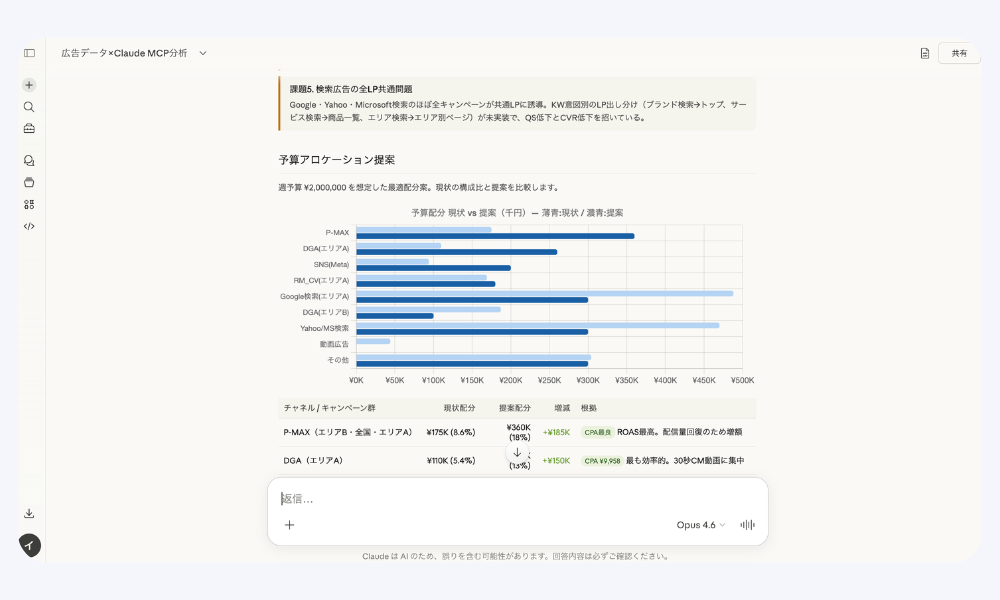The width and height of the screenshot is (1000, 600).
Task: Toggle the sidebar panel icon
Action: tap(29, 53)
